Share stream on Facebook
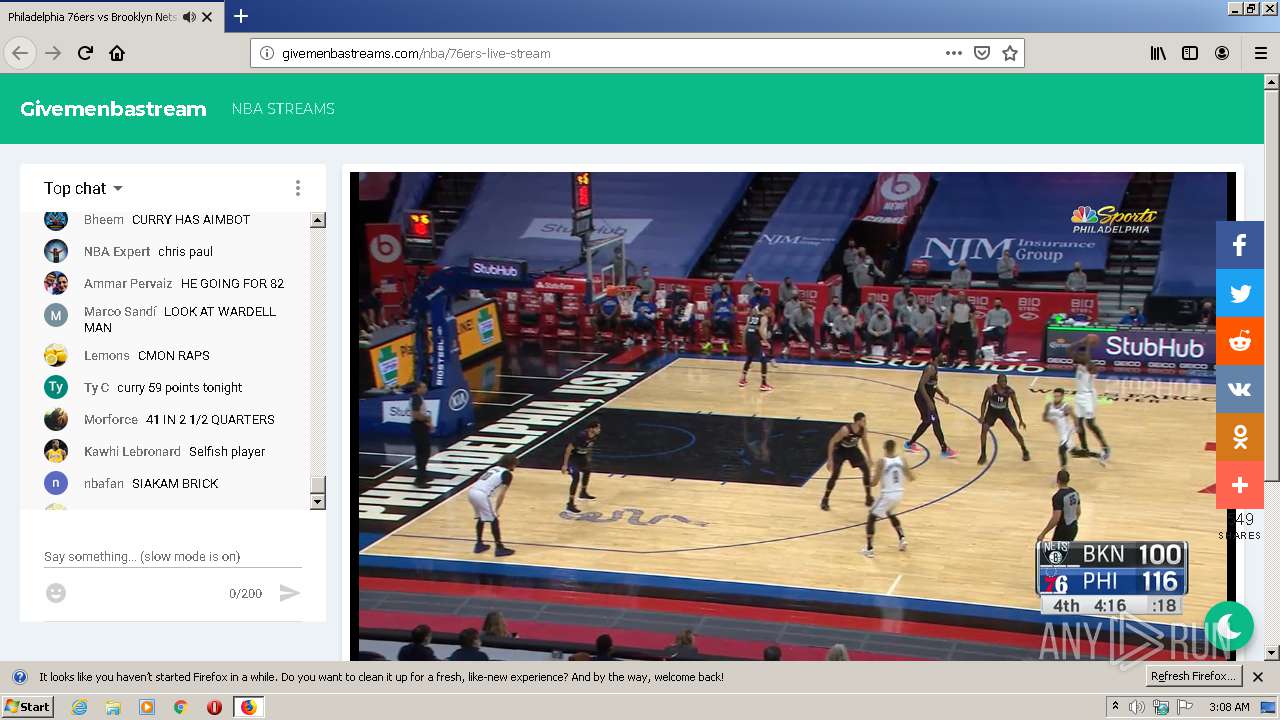 [1240, 245]
